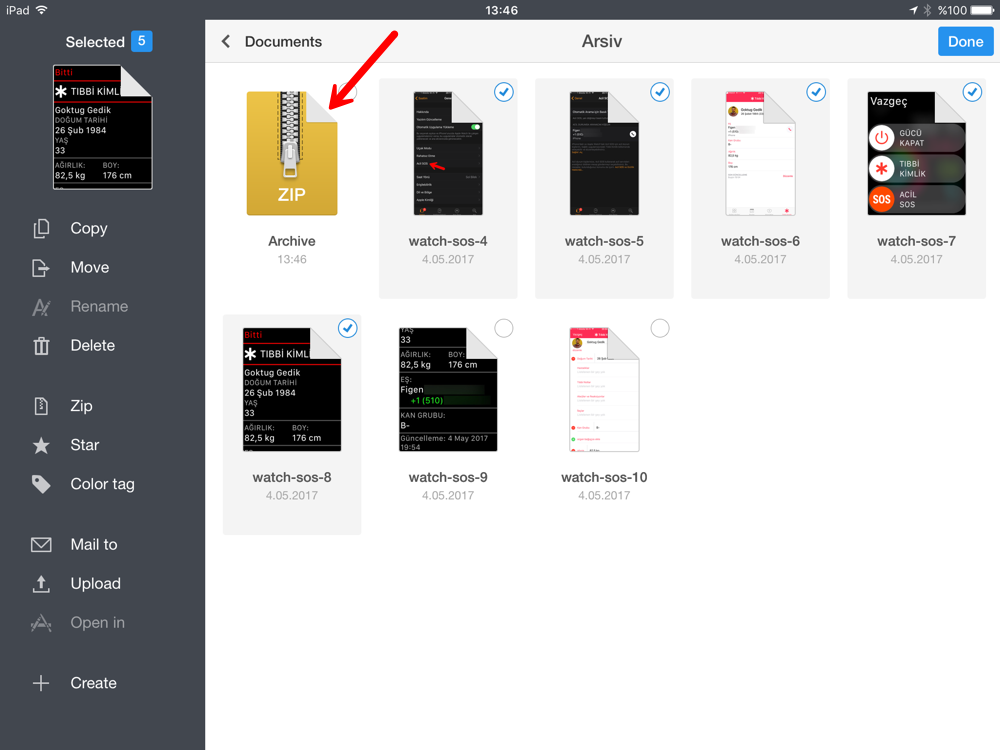The height and width of the screenshot is (750, 1000).
Task: Select the watch-sos-10 checkbox circle
Action: point(660,328)
